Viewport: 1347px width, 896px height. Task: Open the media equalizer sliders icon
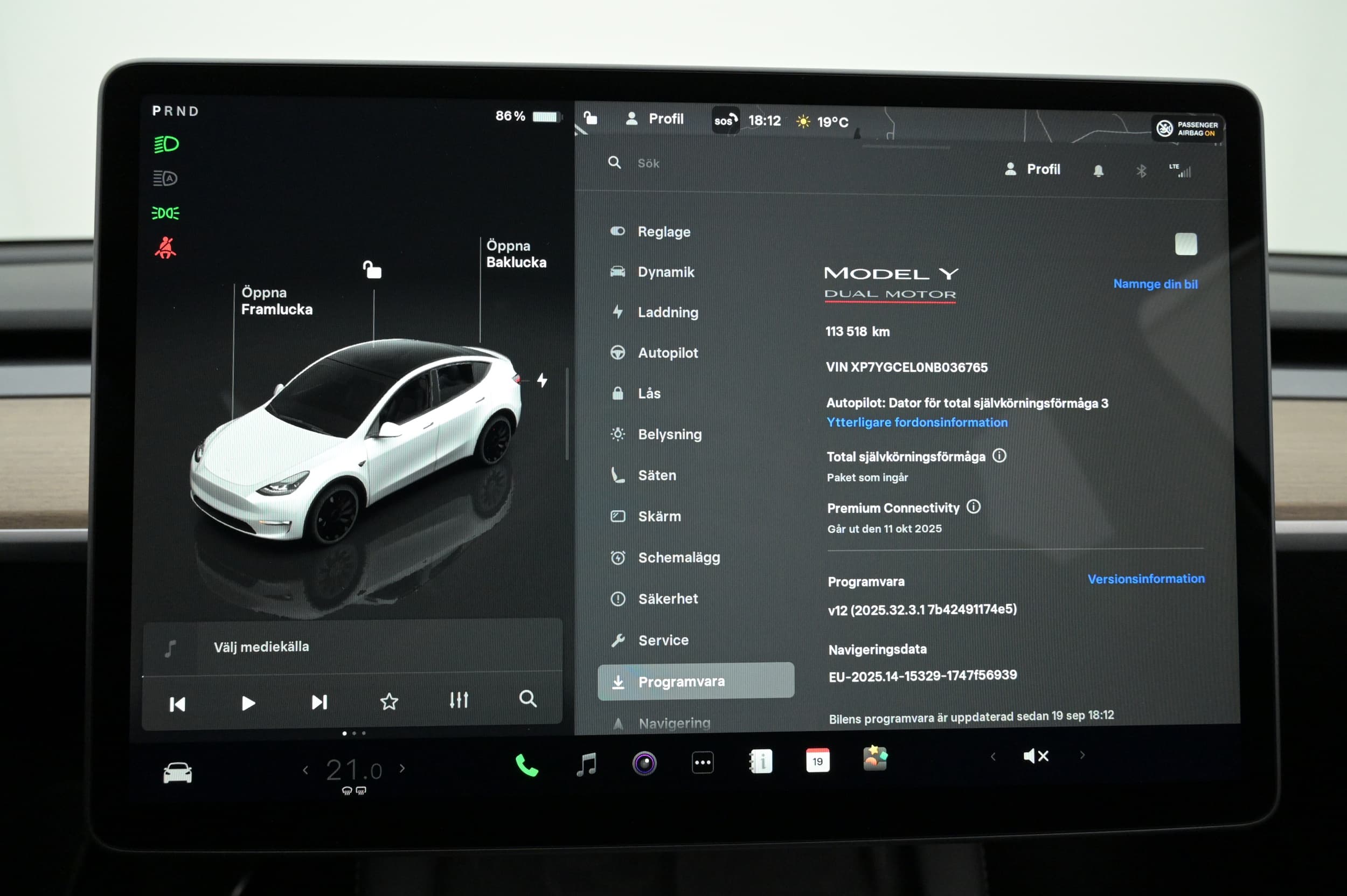click(x=459, y=699)
